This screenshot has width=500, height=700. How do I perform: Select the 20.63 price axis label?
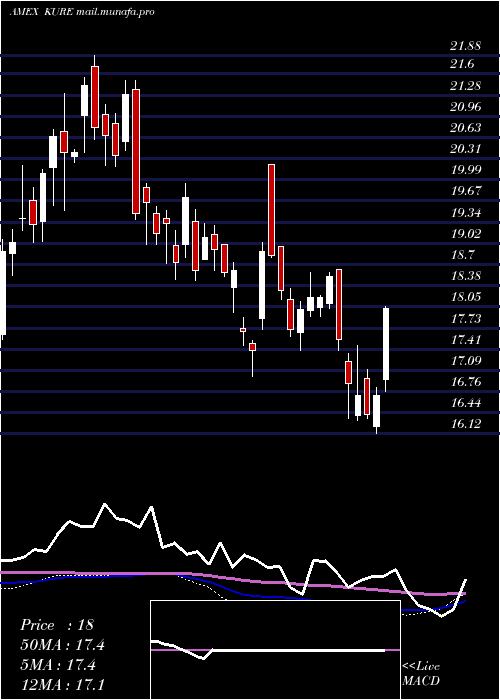point(465,127)
